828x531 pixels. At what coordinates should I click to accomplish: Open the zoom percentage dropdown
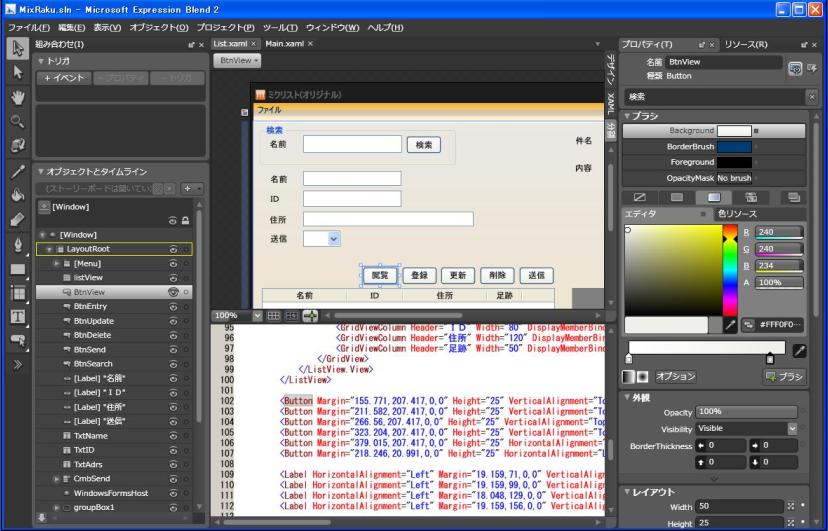coord(257,316)
